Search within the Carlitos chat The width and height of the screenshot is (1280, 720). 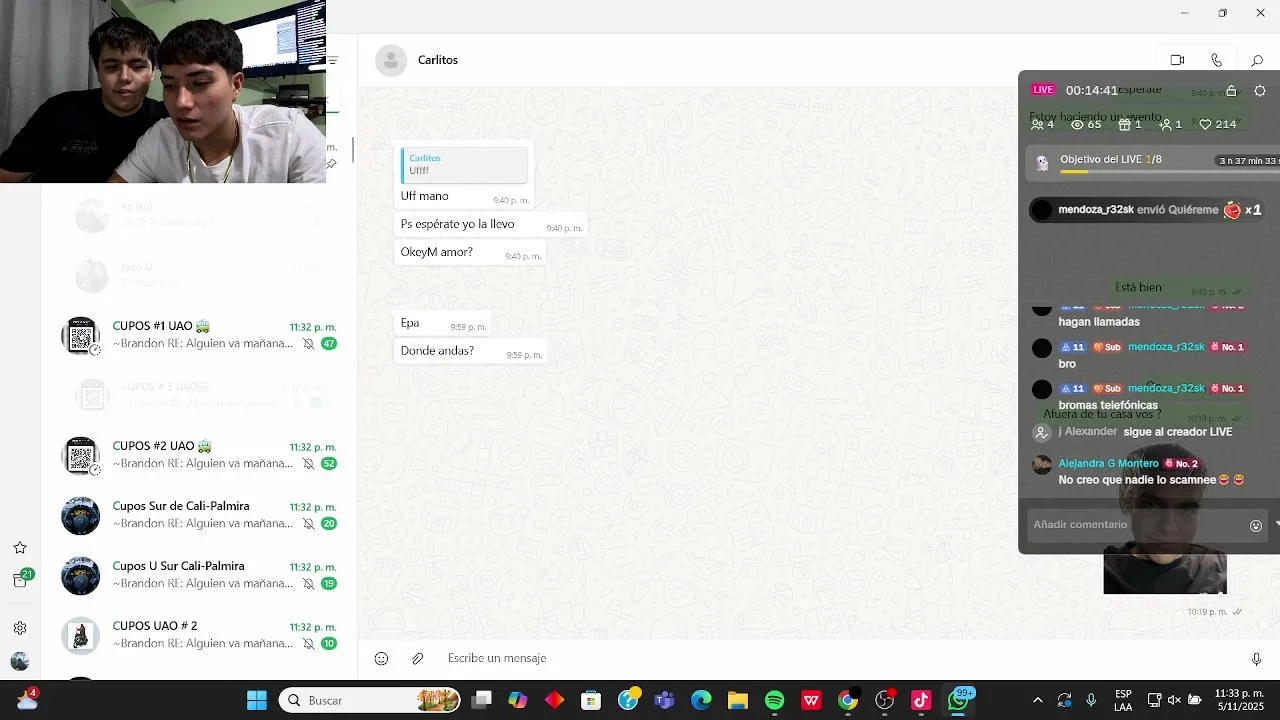[1257, 60]
